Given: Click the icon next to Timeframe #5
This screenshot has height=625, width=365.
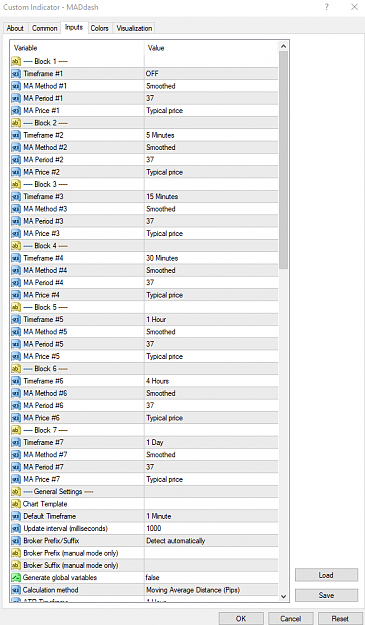Looking at the screenshot, I should (16, 319).
